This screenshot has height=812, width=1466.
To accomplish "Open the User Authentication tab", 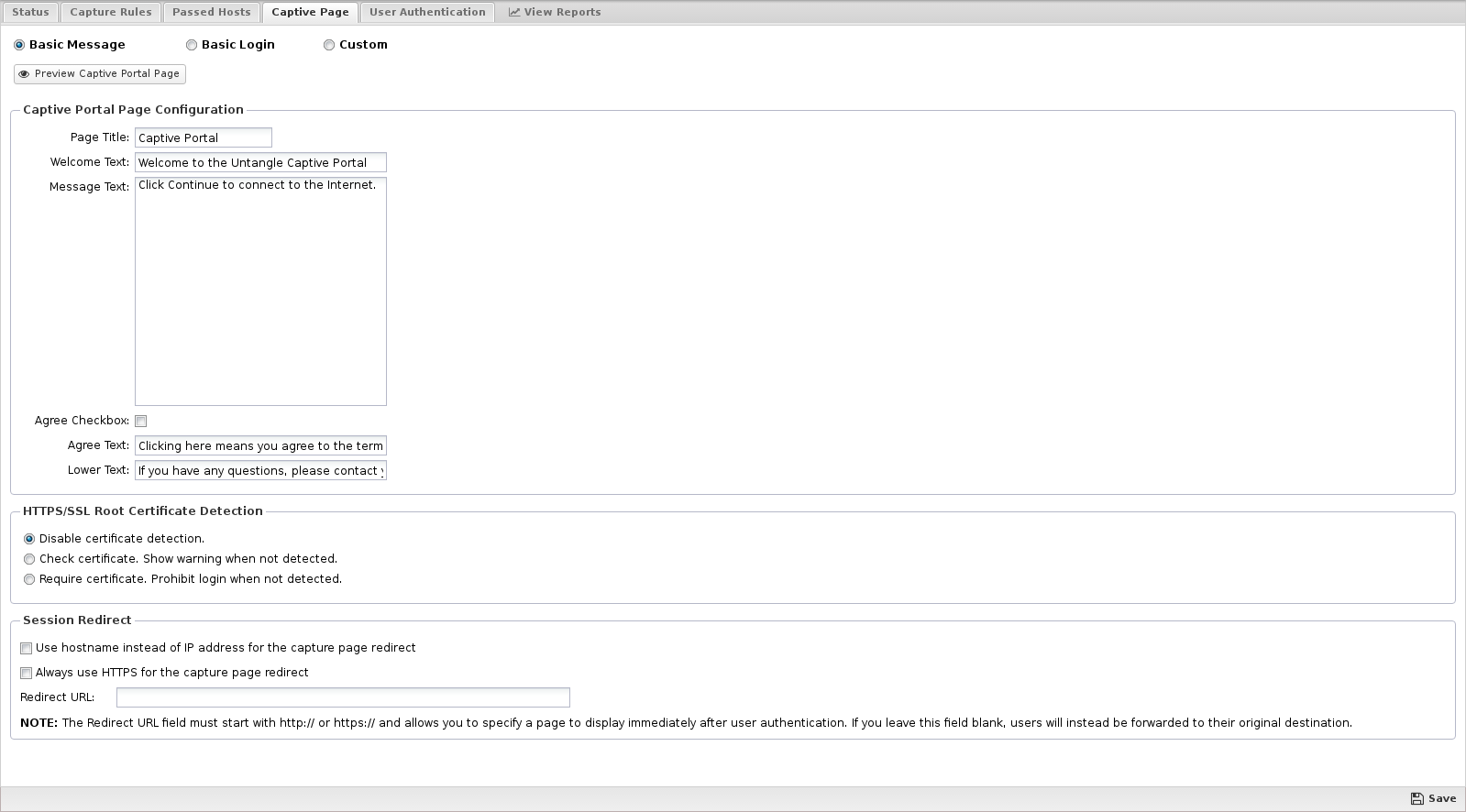I will 427,12.
